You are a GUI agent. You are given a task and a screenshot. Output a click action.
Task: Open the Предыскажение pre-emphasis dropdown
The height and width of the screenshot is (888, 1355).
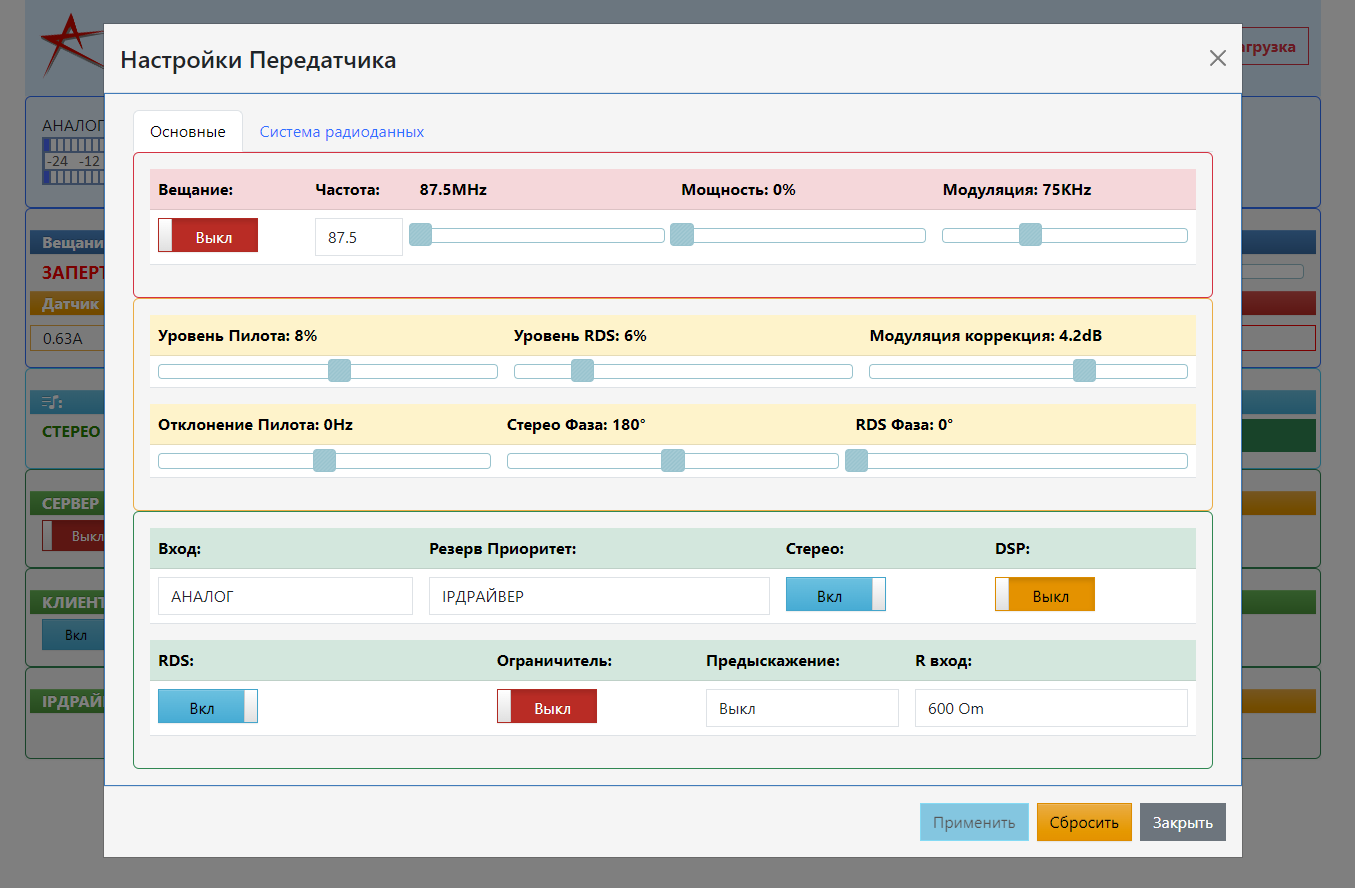[801, 708]
